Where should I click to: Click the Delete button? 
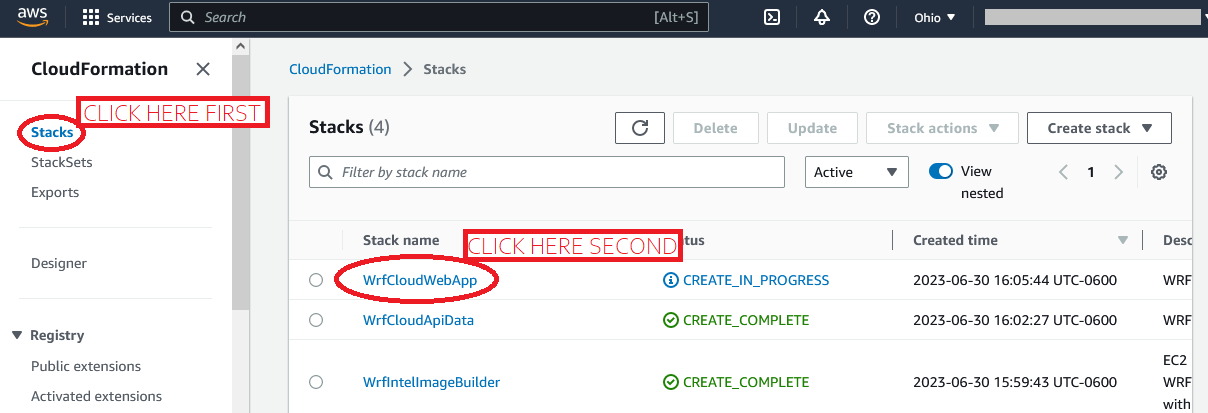715,128
